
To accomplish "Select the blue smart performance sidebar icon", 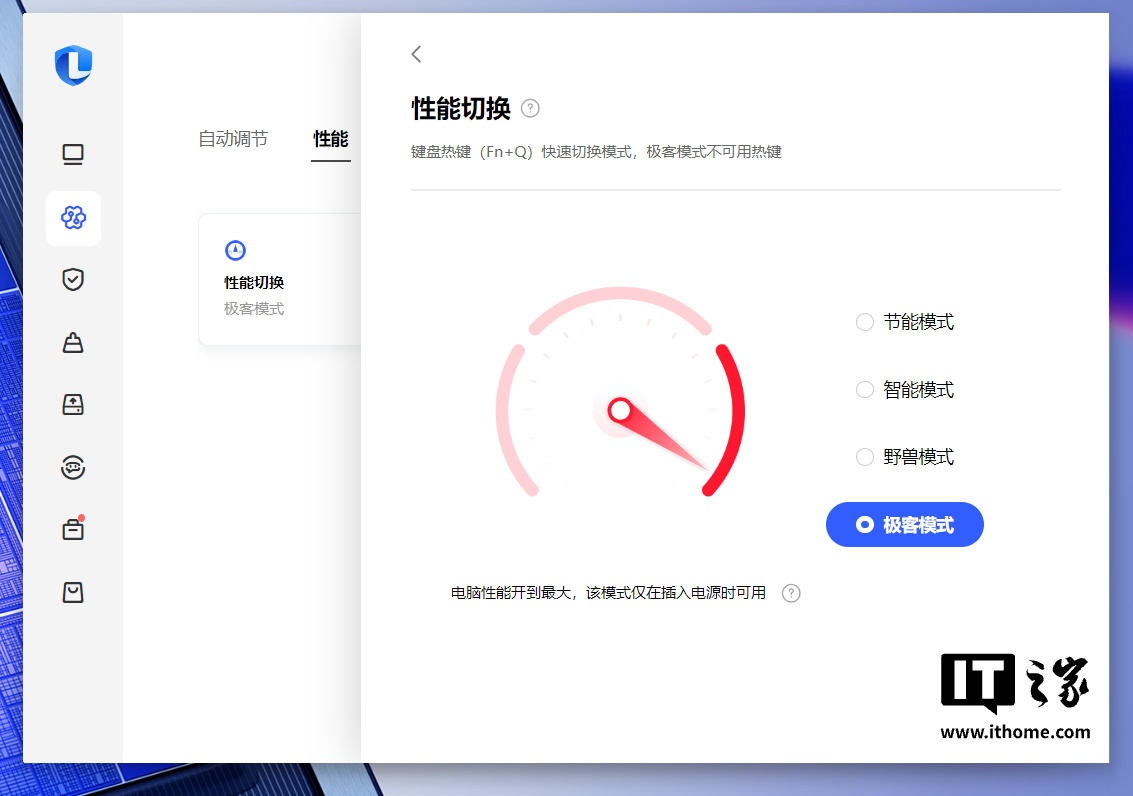I will coord(72,218).
